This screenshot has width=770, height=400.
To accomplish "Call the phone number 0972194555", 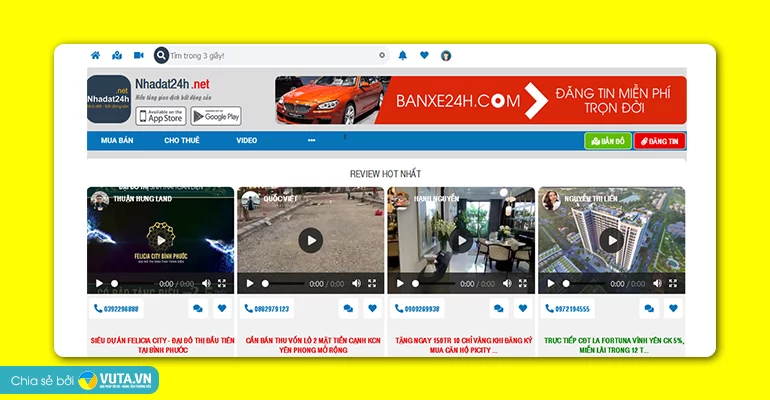I will tap(568, 309).
